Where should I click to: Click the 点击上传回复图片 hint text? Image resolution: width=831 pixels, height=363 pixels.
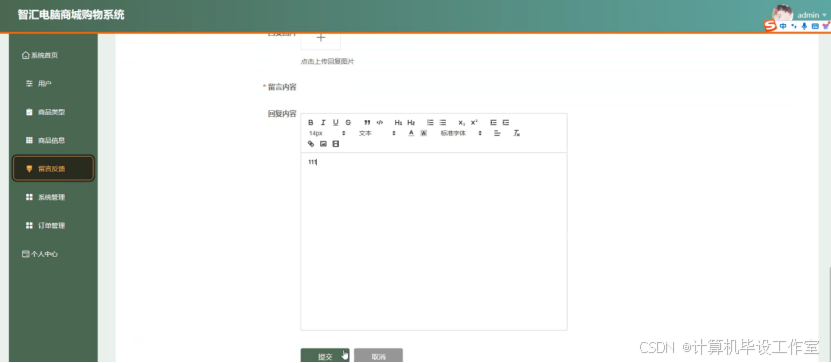pos(328,61)
